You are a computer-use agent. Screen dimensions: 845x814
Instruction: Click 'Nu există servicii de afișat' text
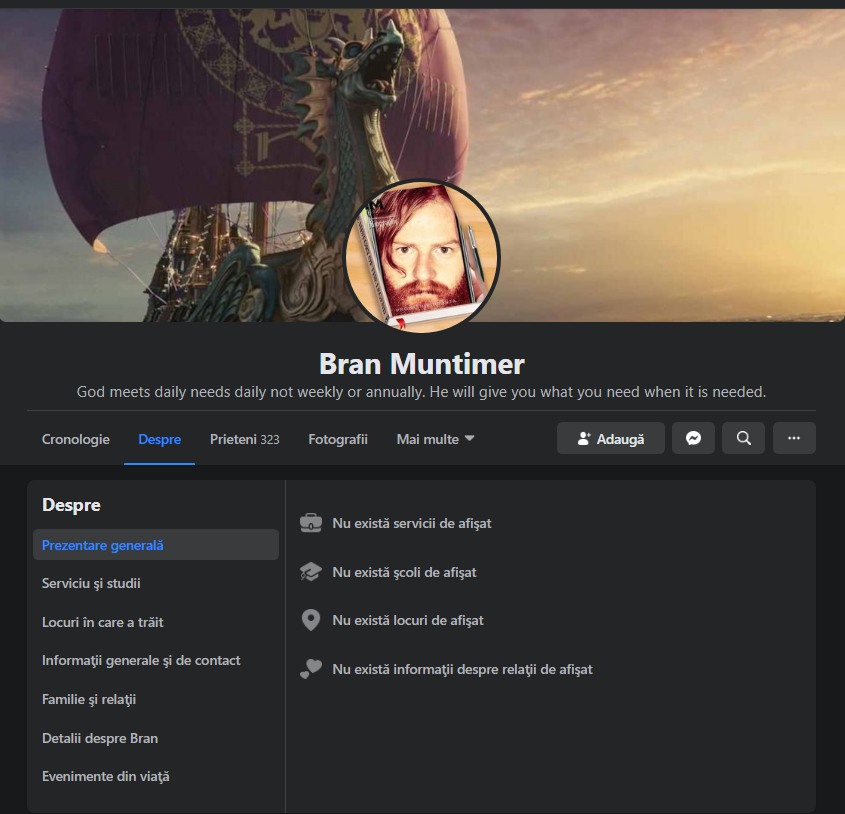click(x=412, y=523)
